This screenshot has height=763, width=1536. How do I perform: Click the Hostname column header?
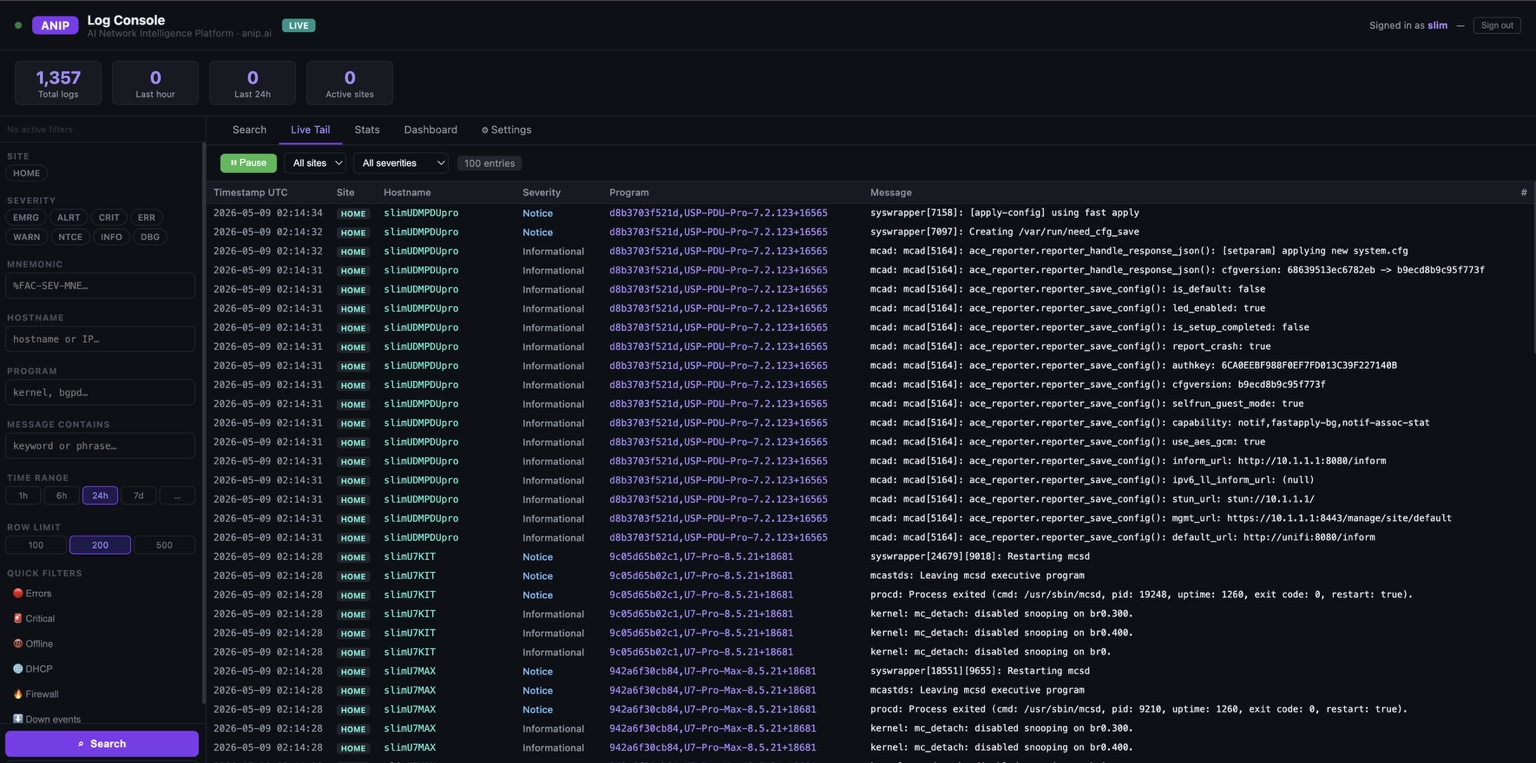pos(407,192)
